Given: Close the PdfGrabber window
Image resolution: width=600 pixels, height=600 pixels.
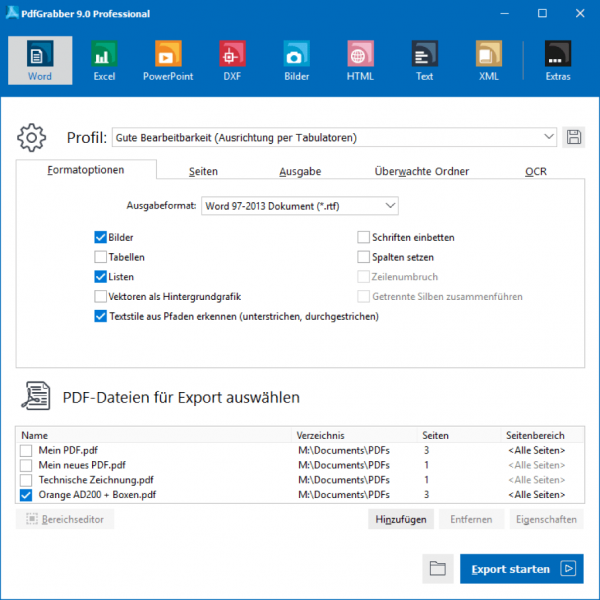Looking at the screenshot, I should tap(580, 13).
